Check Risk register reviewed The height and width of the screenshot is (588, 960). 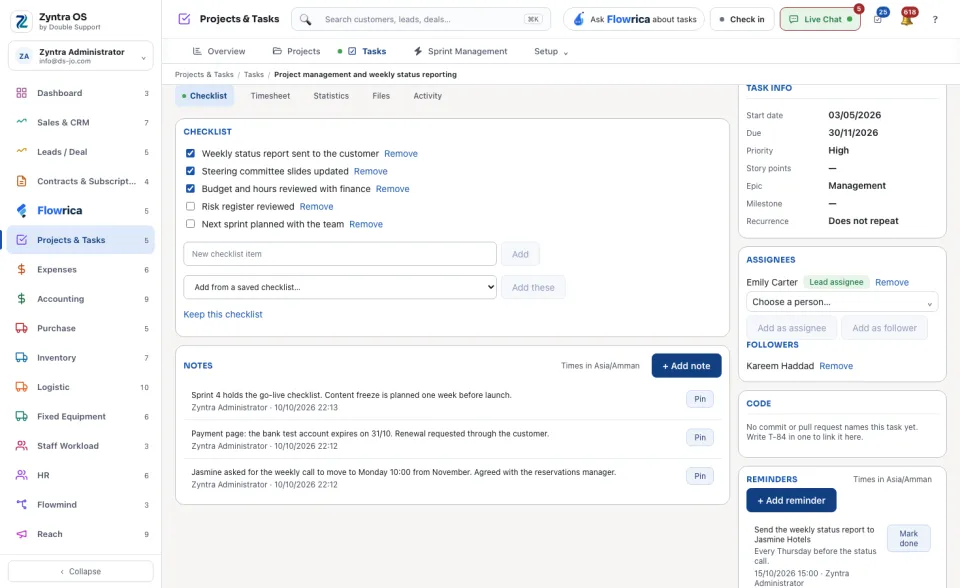point(190,206)
